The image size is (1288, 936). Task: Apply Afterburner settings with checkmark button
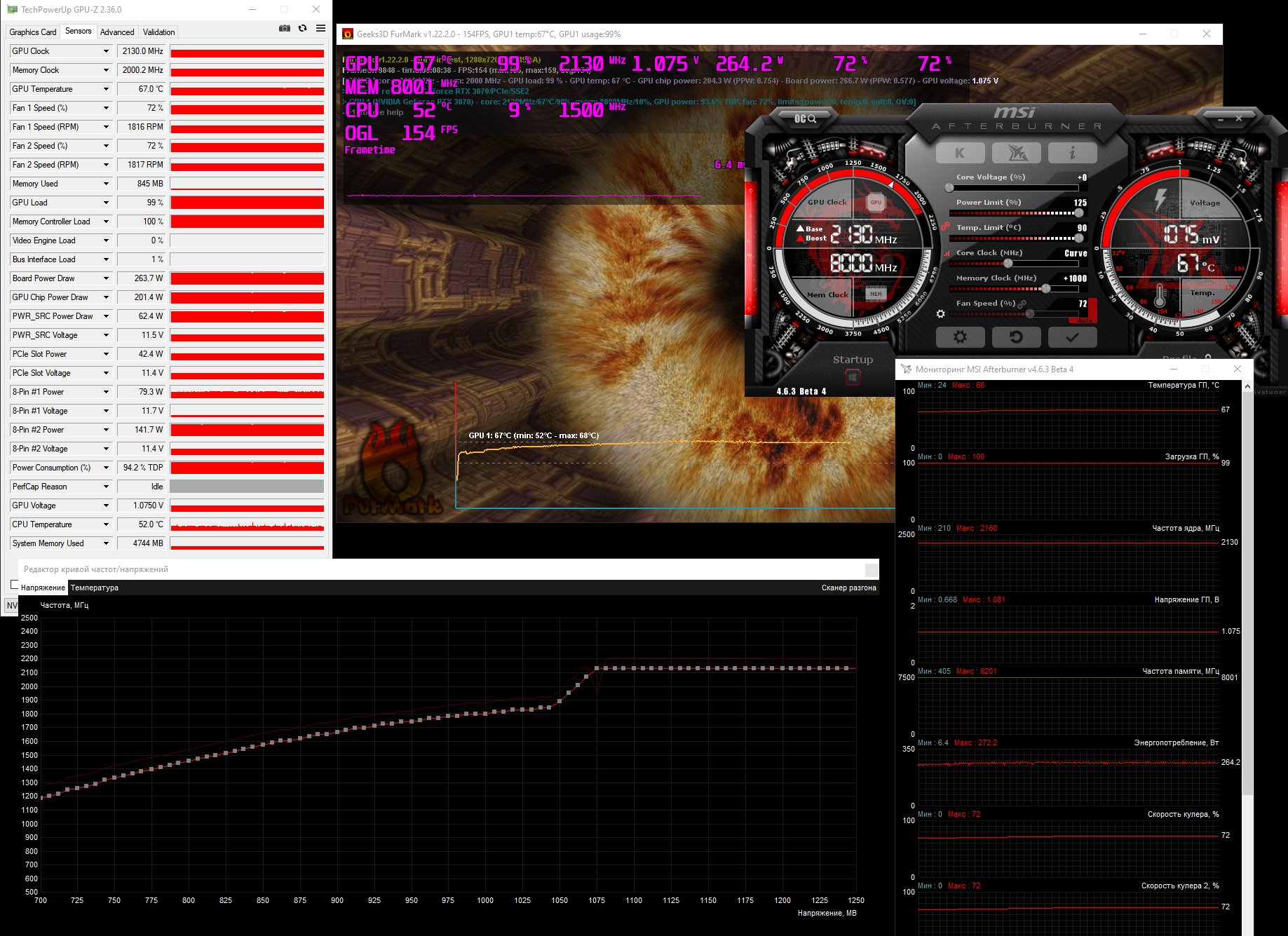point(1072,337)
